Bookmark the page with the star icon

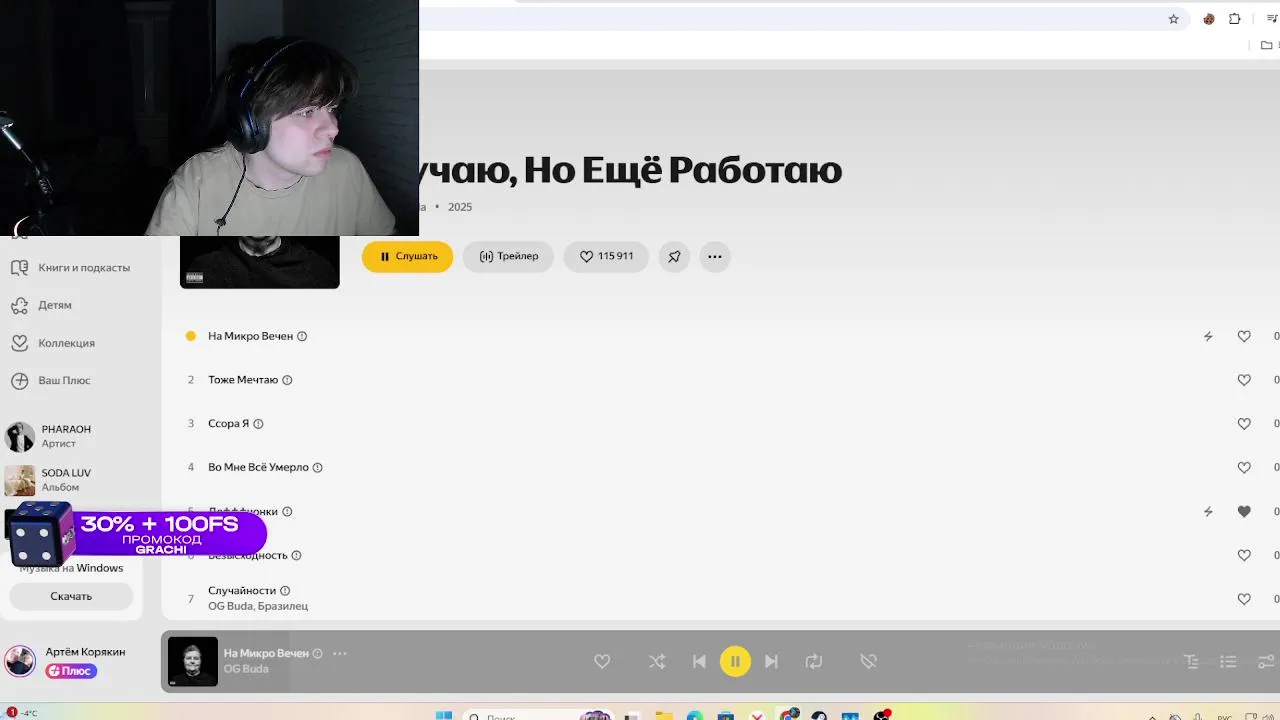point(1174,19)
